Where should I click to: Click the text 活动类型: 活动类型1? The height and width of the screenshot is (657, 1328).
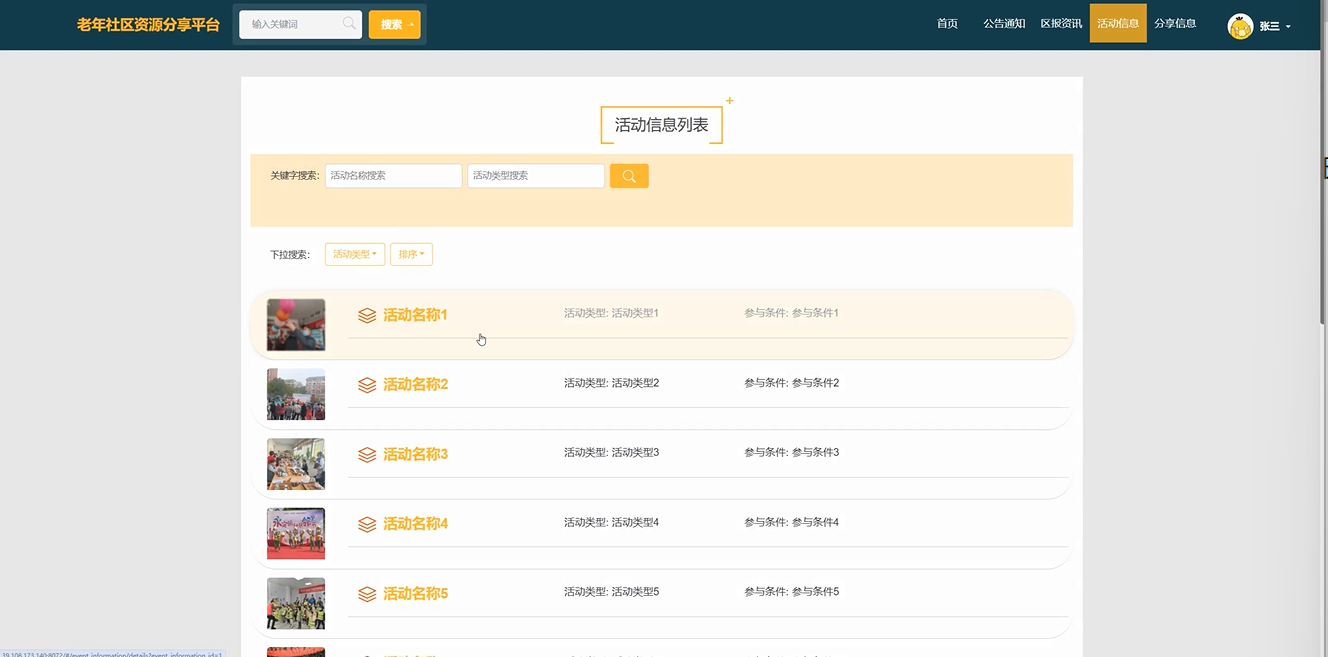pos(611,313)
